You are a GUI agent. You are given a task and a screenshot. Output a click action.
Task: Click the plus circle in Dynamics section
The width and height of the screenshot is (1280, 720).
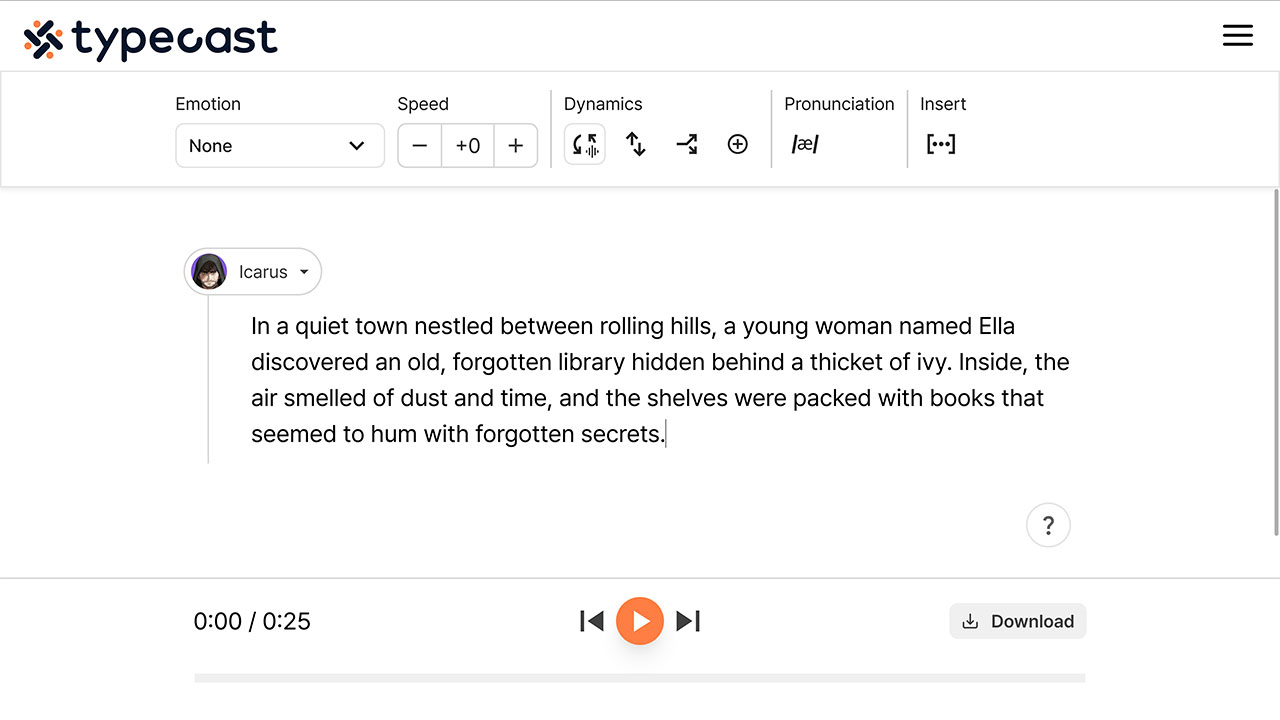(x=737, y=144)
